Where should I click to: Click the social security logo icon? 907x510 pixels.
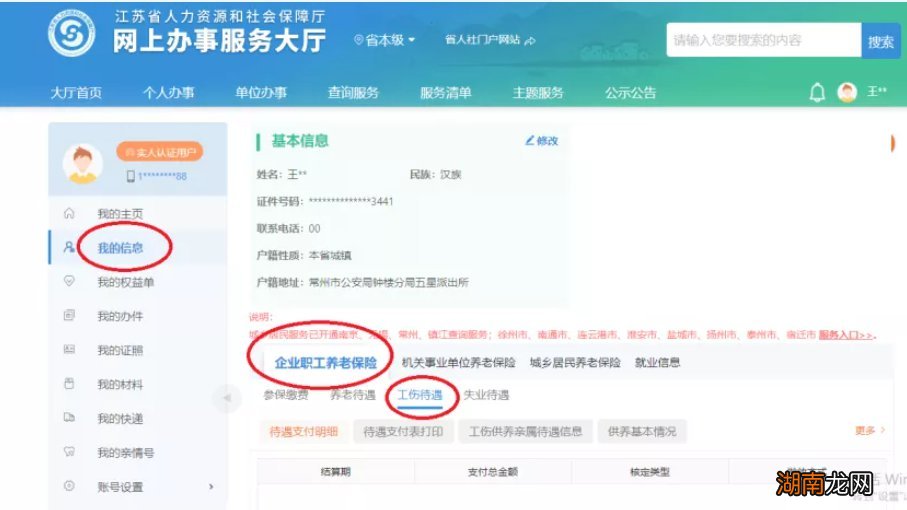pos(71,34)
